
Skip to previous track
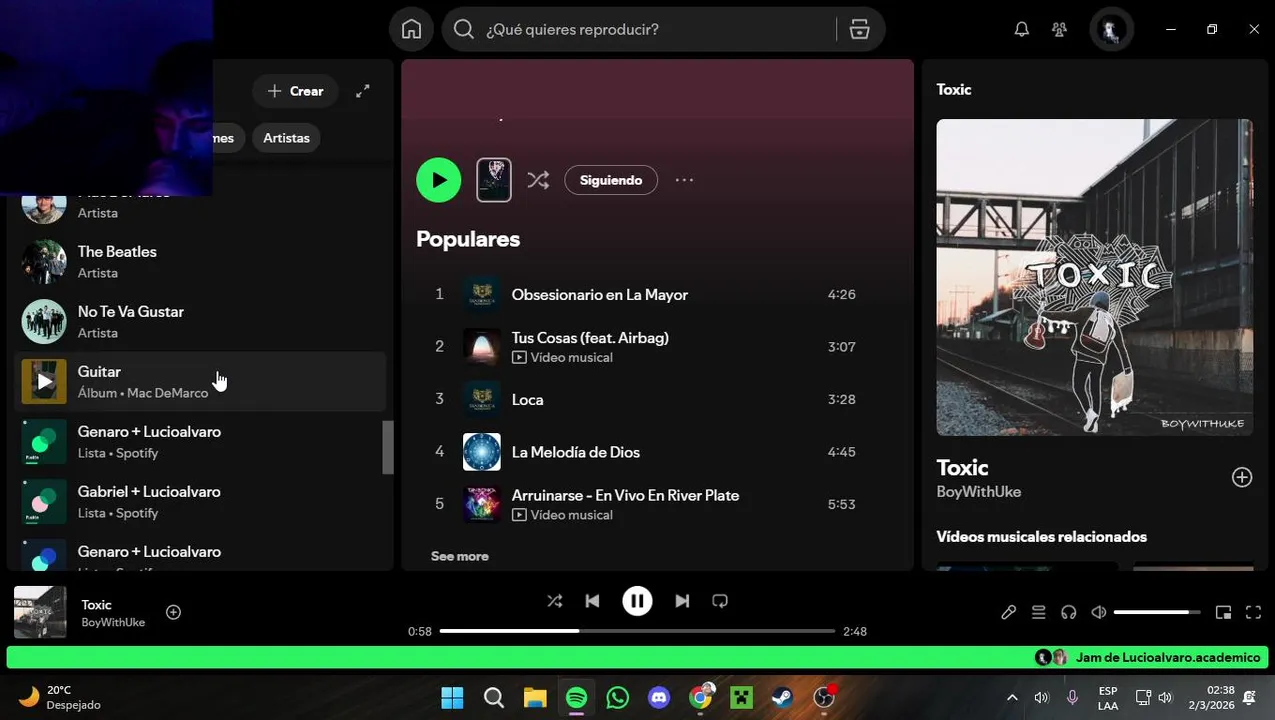click(592, 601)
